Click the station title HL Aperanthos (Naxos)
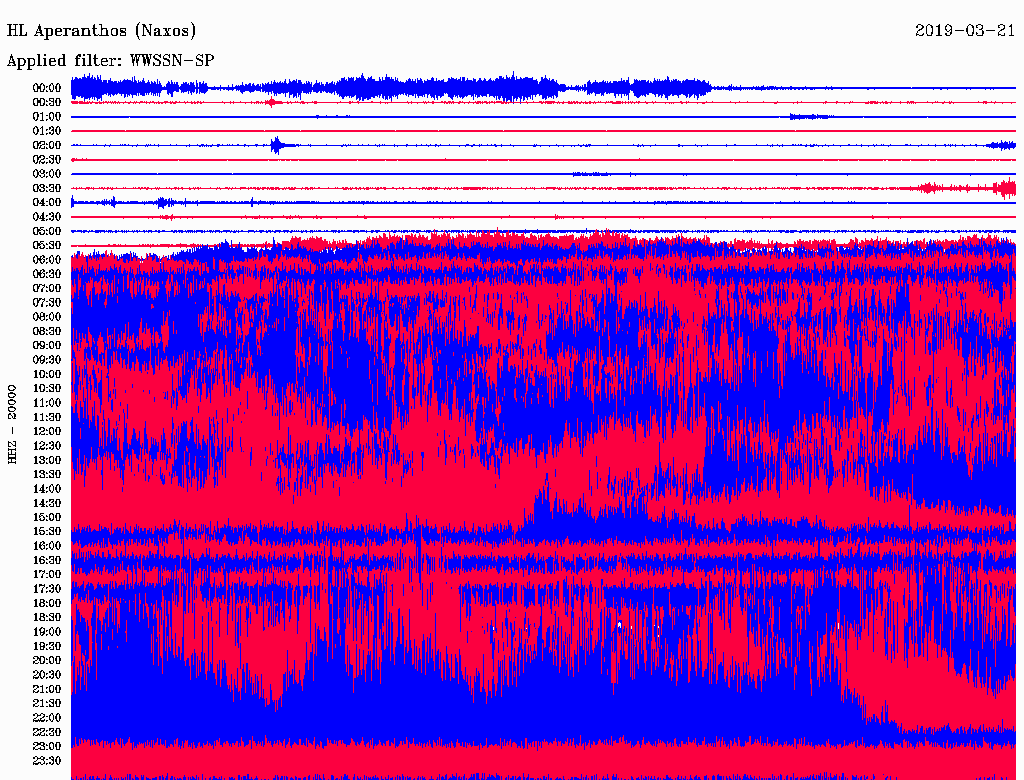Viewport: 1024px width, 780px height. 102,31
